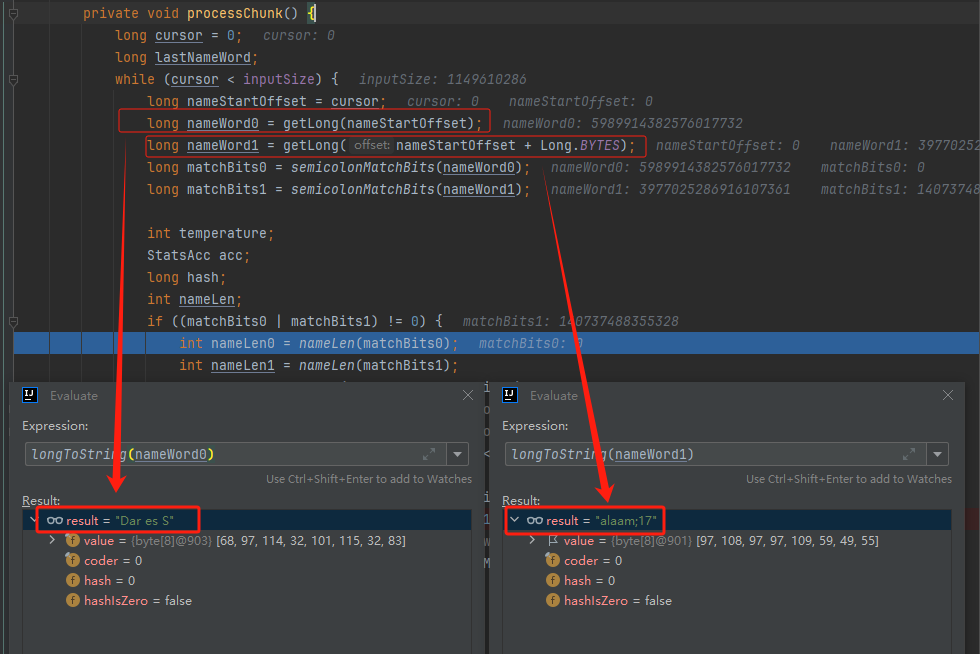
Task: Click 'int temperature;' line
Action: coord(211,233)
